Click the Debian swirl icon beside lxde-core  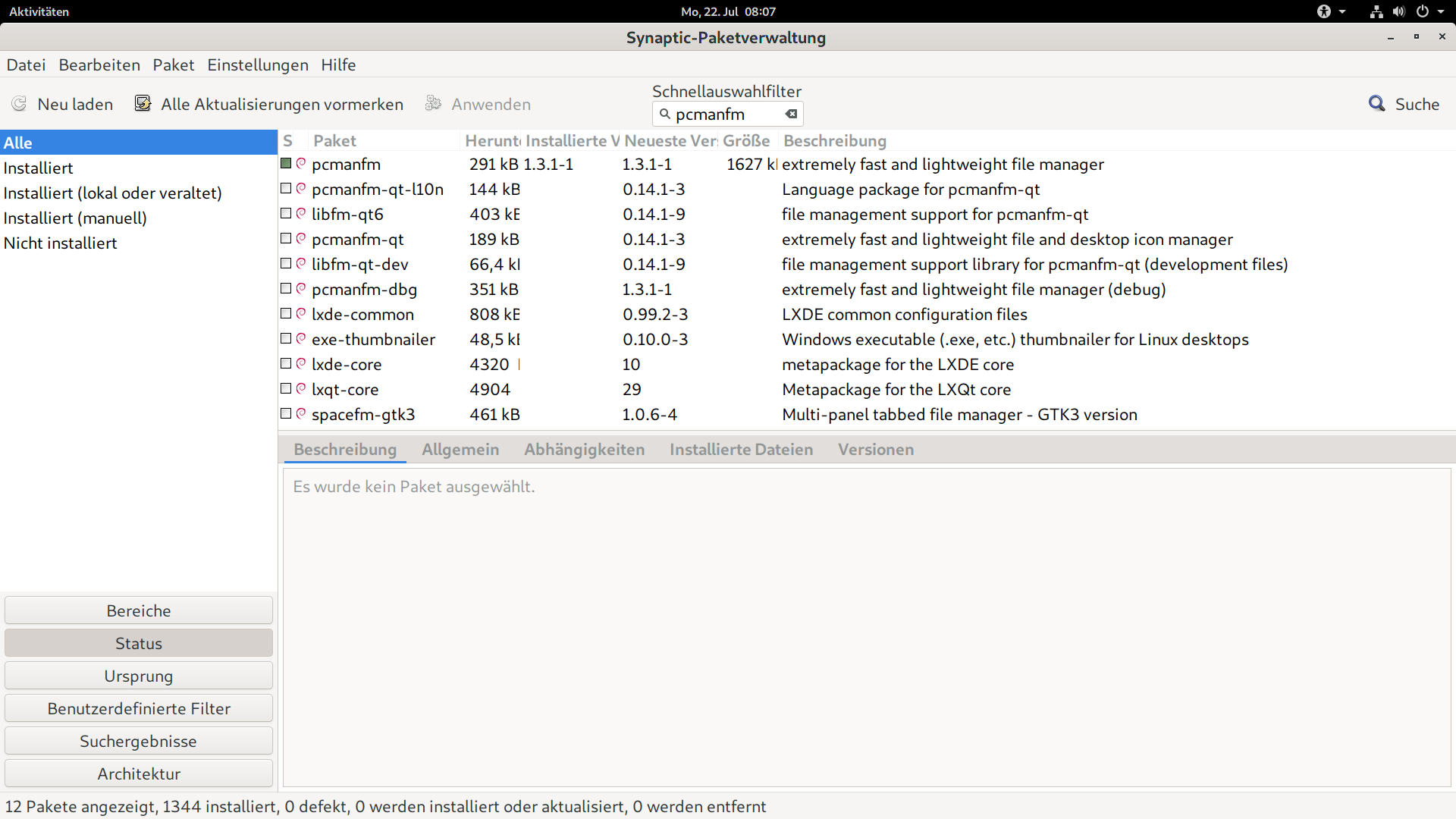(301, 364)
